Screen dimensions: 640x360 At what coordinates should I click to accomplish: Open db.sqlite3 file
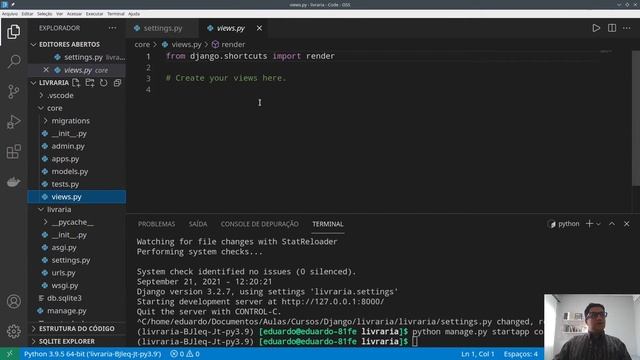(64, 298)
